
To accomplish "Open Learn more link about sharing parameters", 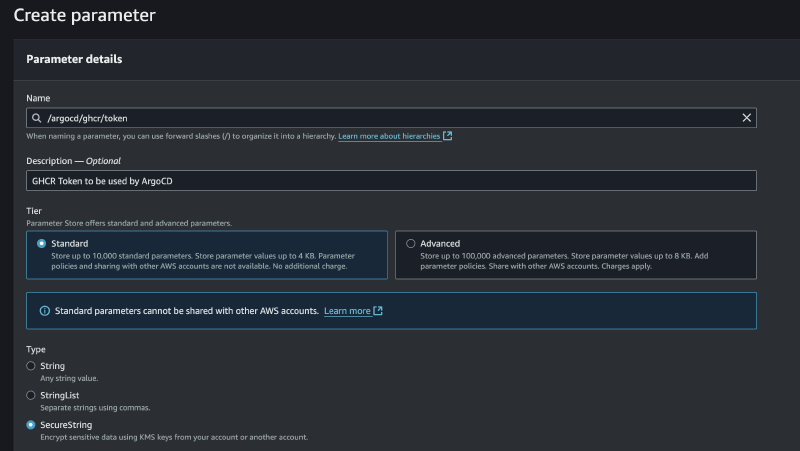I will click(347, 311).
